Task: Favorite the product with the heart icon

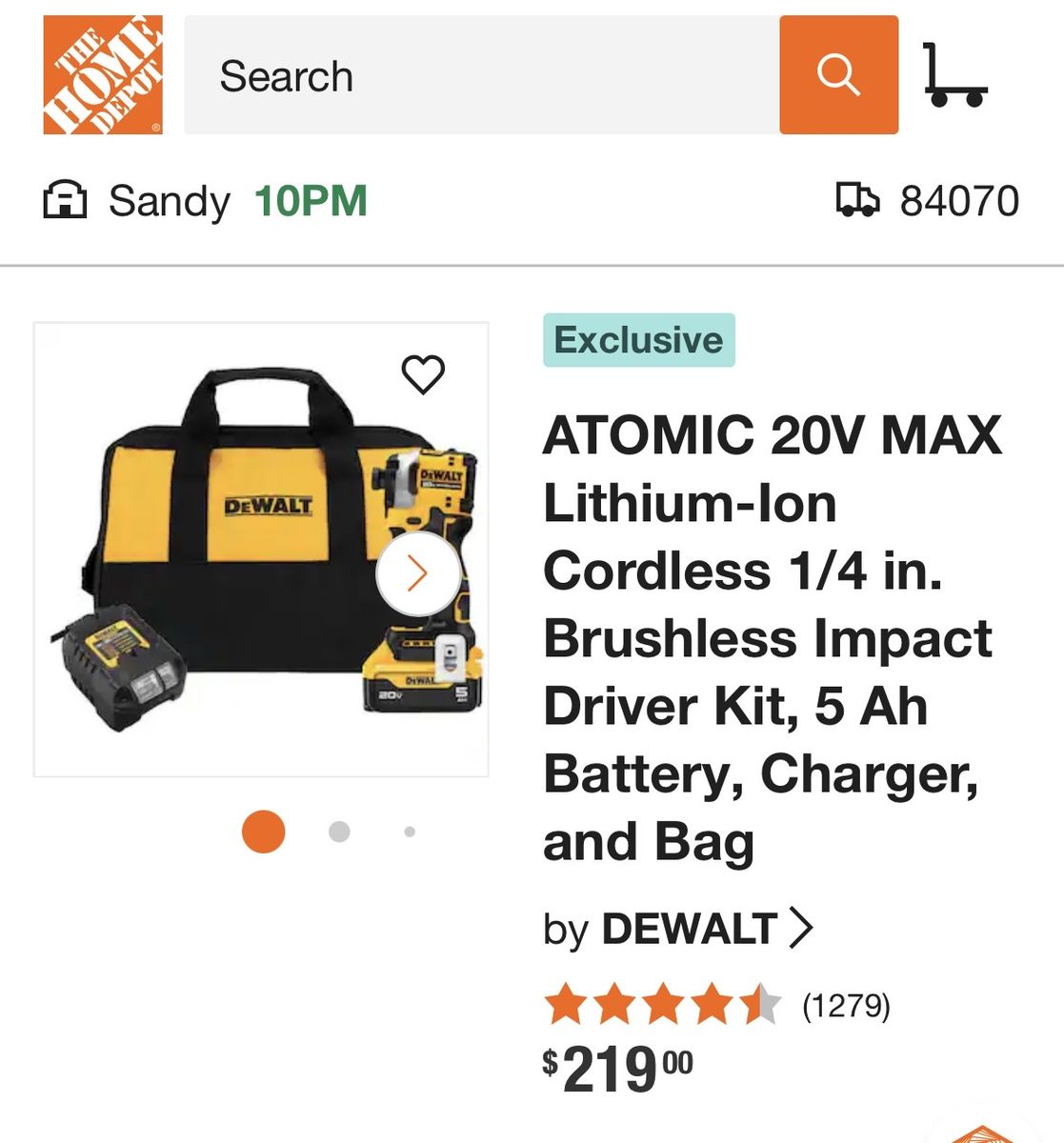Action: (423, 374)
